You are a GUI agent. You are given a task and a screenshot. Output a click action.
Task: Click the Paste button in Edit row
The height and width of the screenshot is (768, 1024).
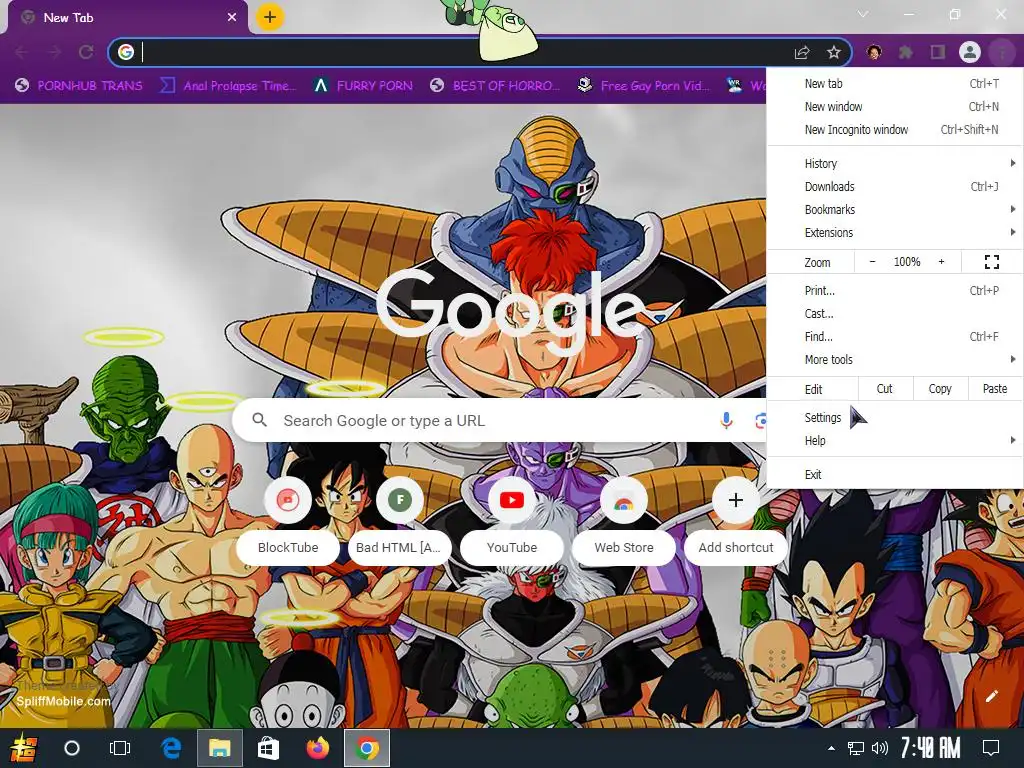(x=995, y=389)
